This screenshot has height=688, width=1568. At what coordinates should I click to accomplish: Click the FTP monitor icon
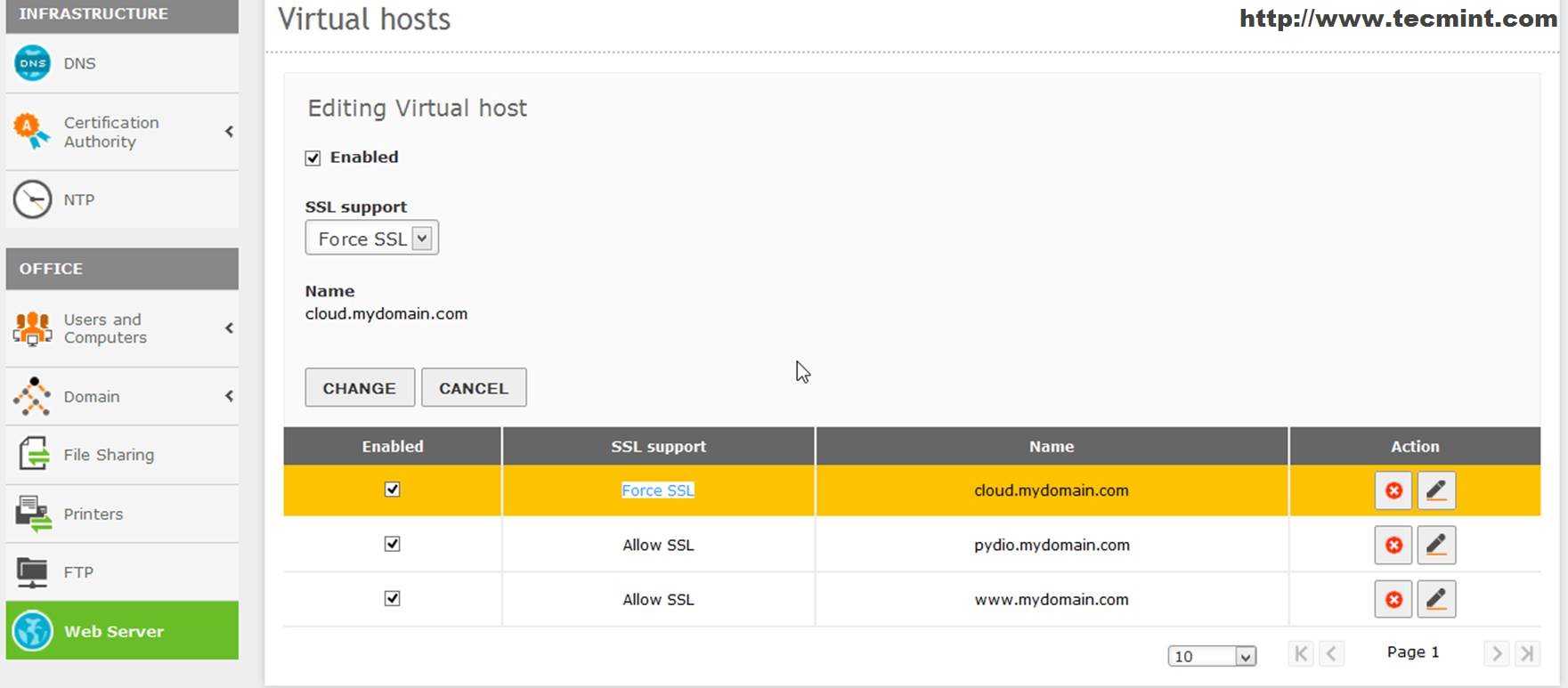click(33, 572)
